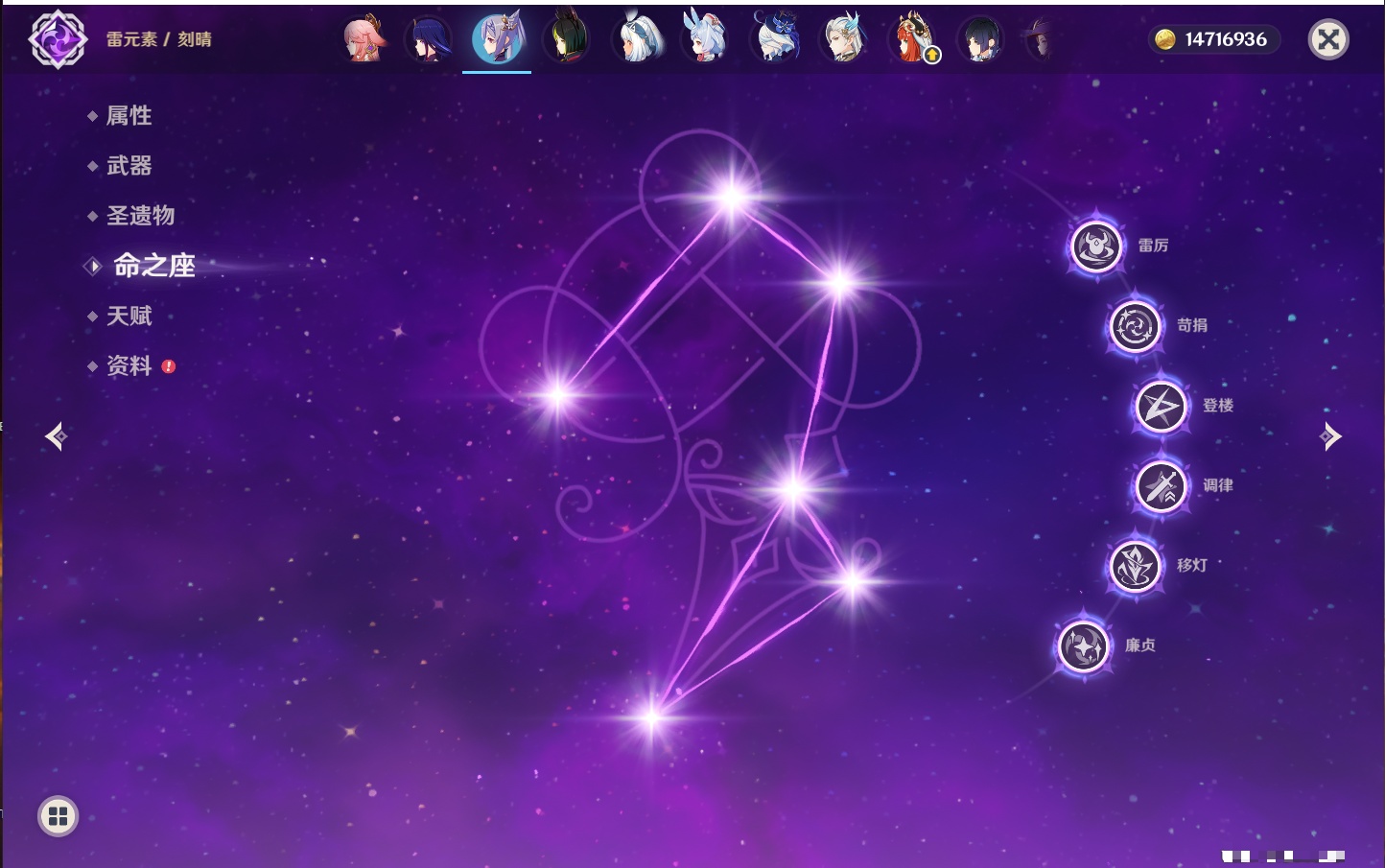The image size is (1385, 868).
Task: Select the Sigewinne avatar with blue bunny ears
Action: click(704, 39)
